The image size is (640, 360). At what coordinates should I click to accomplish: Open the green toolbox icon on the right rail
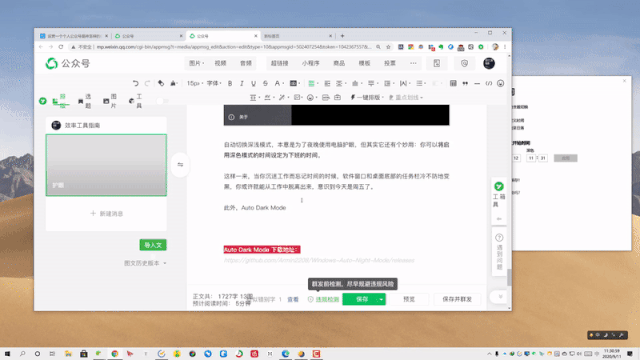point(499,187)
